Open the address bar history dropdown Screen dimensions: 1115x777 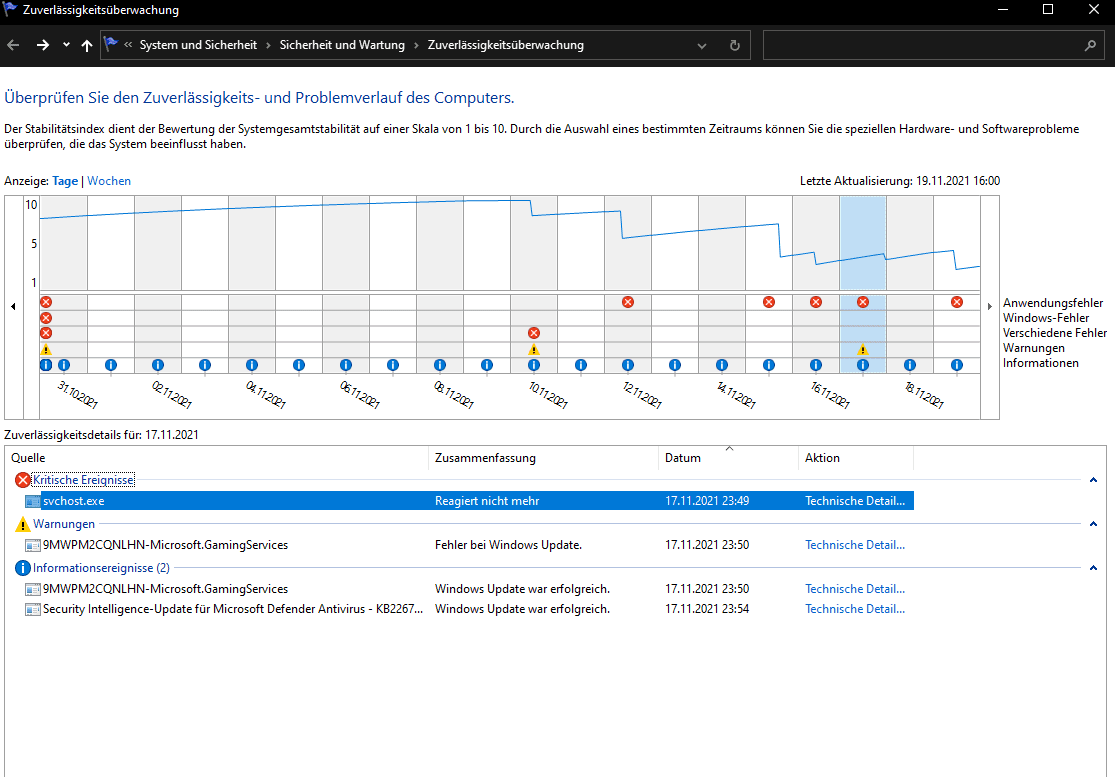702,45
